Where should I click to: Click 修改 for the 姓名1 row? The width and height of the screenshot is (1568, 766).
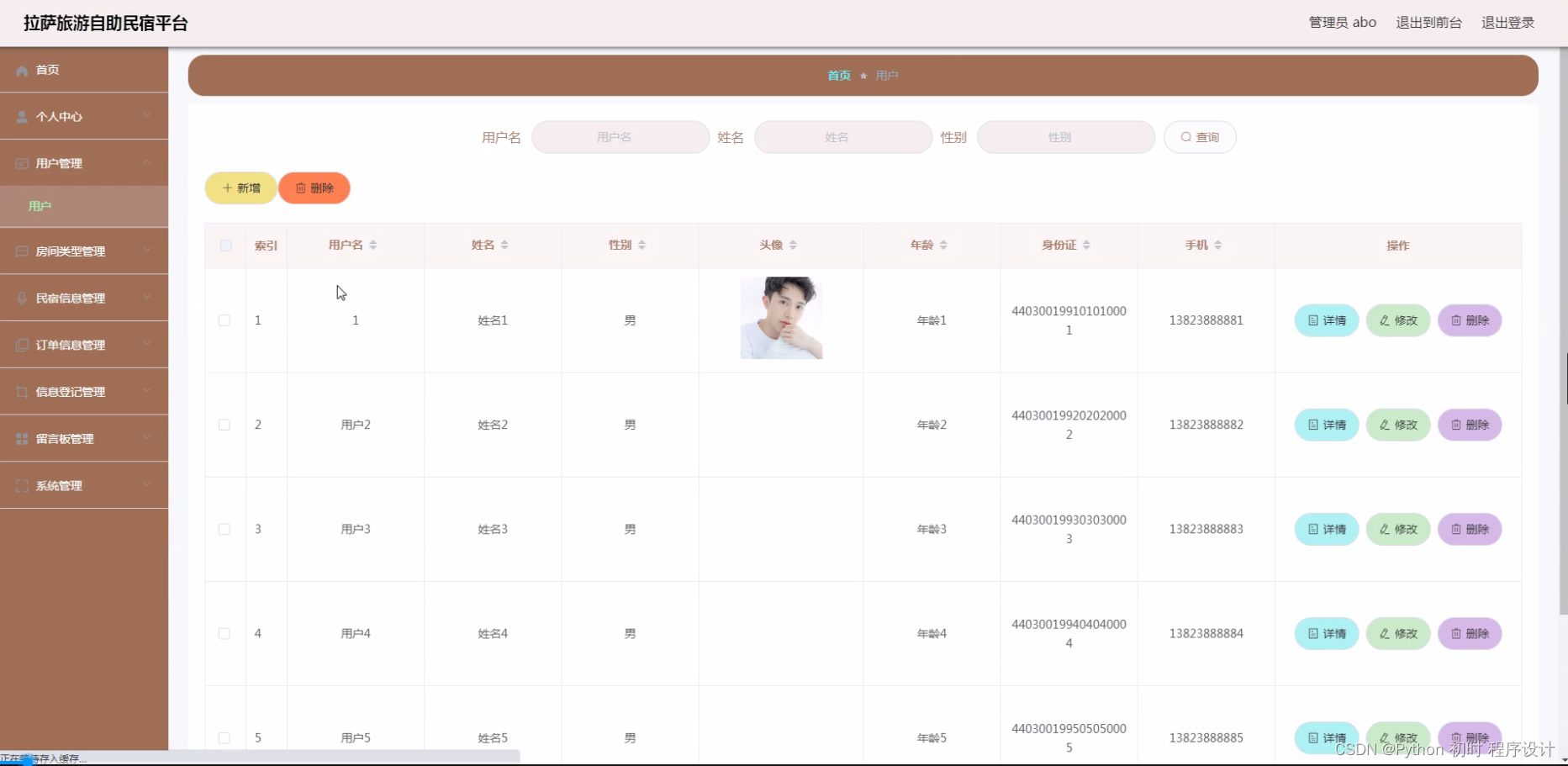pos(1398,320)
